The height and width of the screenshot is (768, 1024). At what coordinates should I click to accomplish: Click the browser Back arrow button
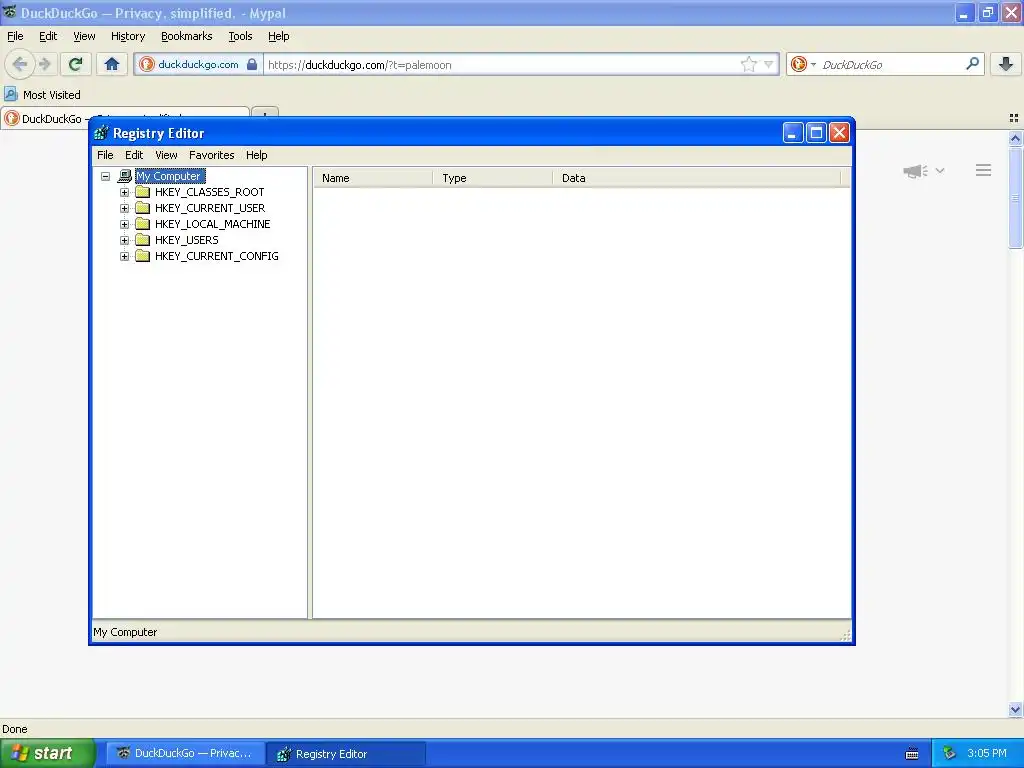pos(20,64)
